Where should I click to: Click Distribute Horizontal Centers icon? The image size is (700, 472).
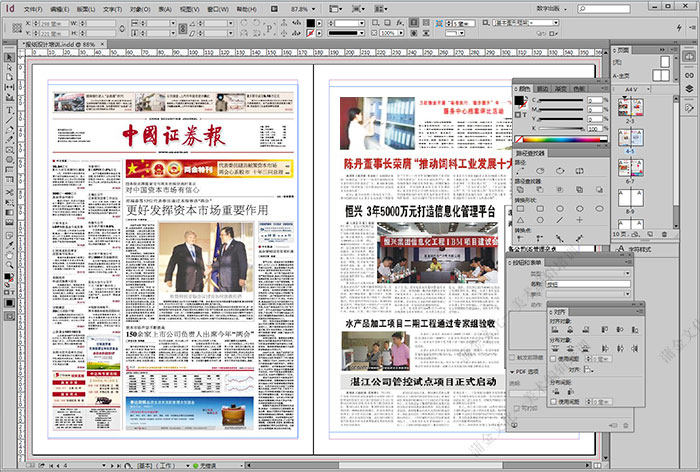point(620,348)
